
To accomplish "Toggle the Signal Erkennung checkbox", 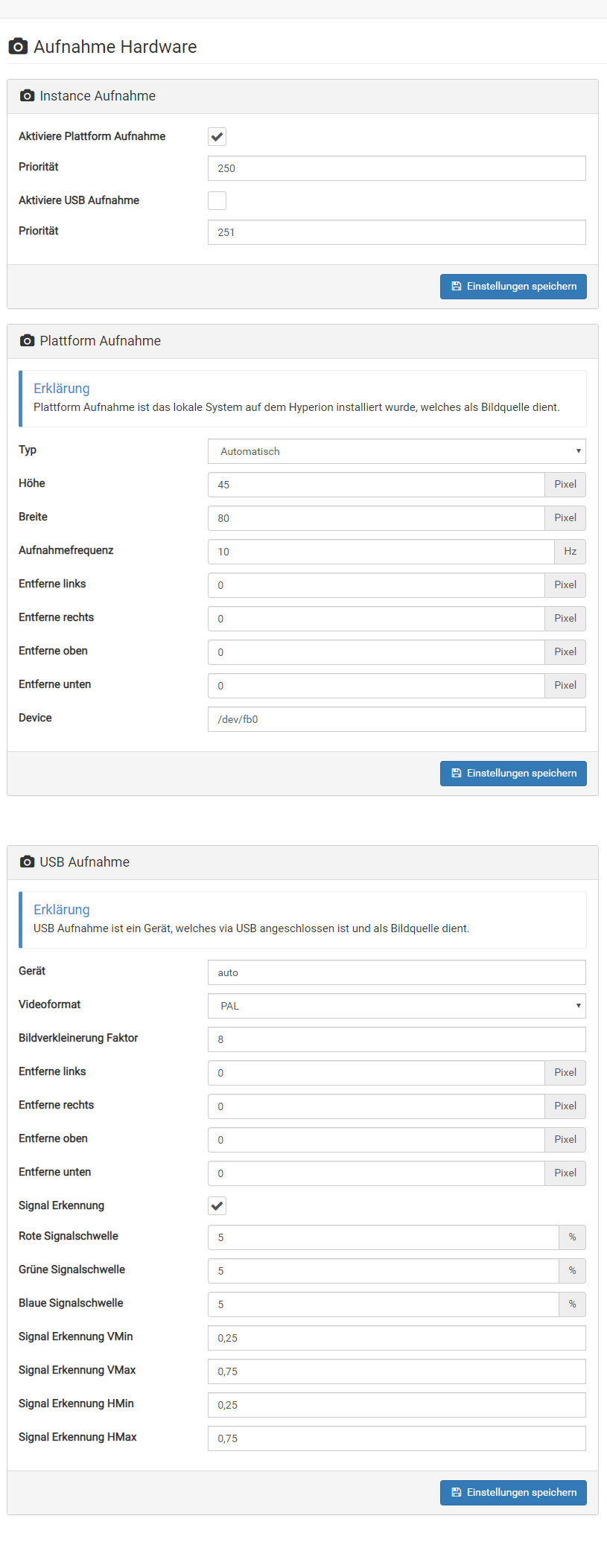I will (217, 1206).
